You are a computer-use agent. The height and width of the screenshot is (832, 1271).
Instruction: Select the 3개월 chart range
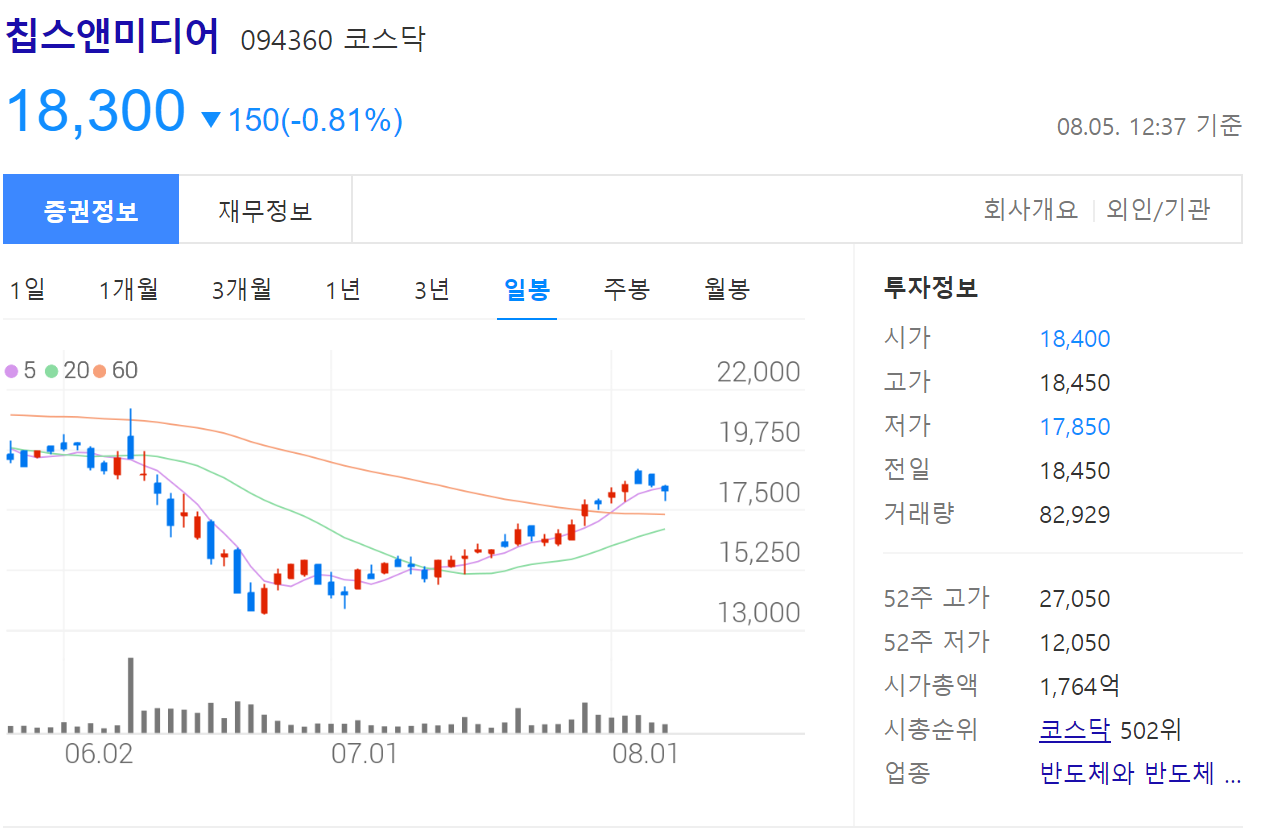tap(241, 288)
